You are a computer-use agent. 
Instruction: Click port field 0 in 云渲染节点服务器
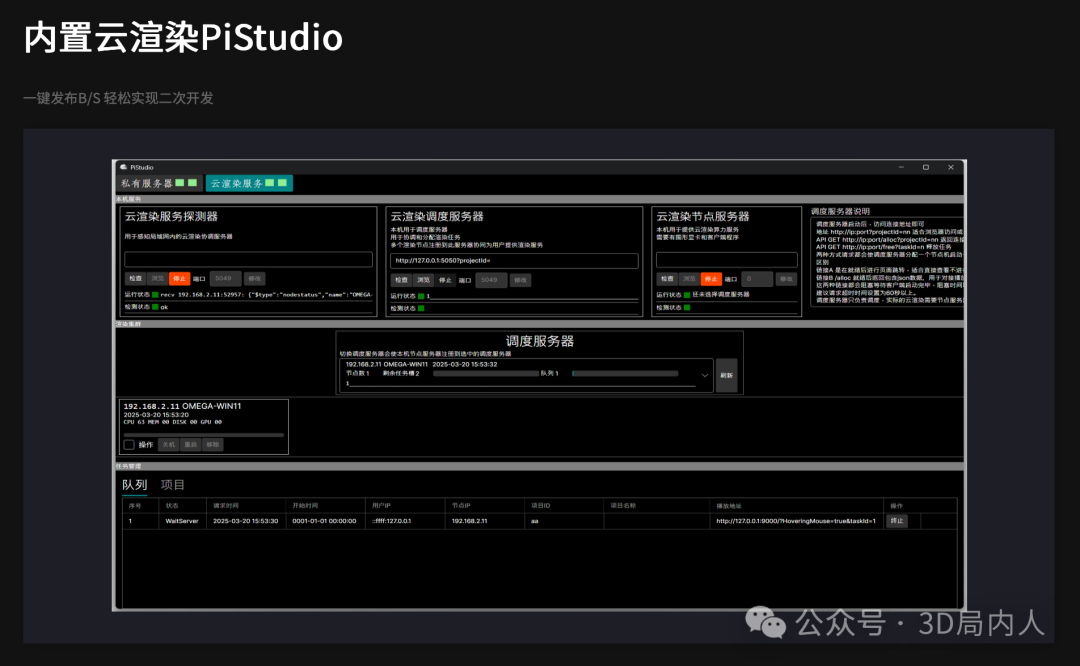click(757, 279)
